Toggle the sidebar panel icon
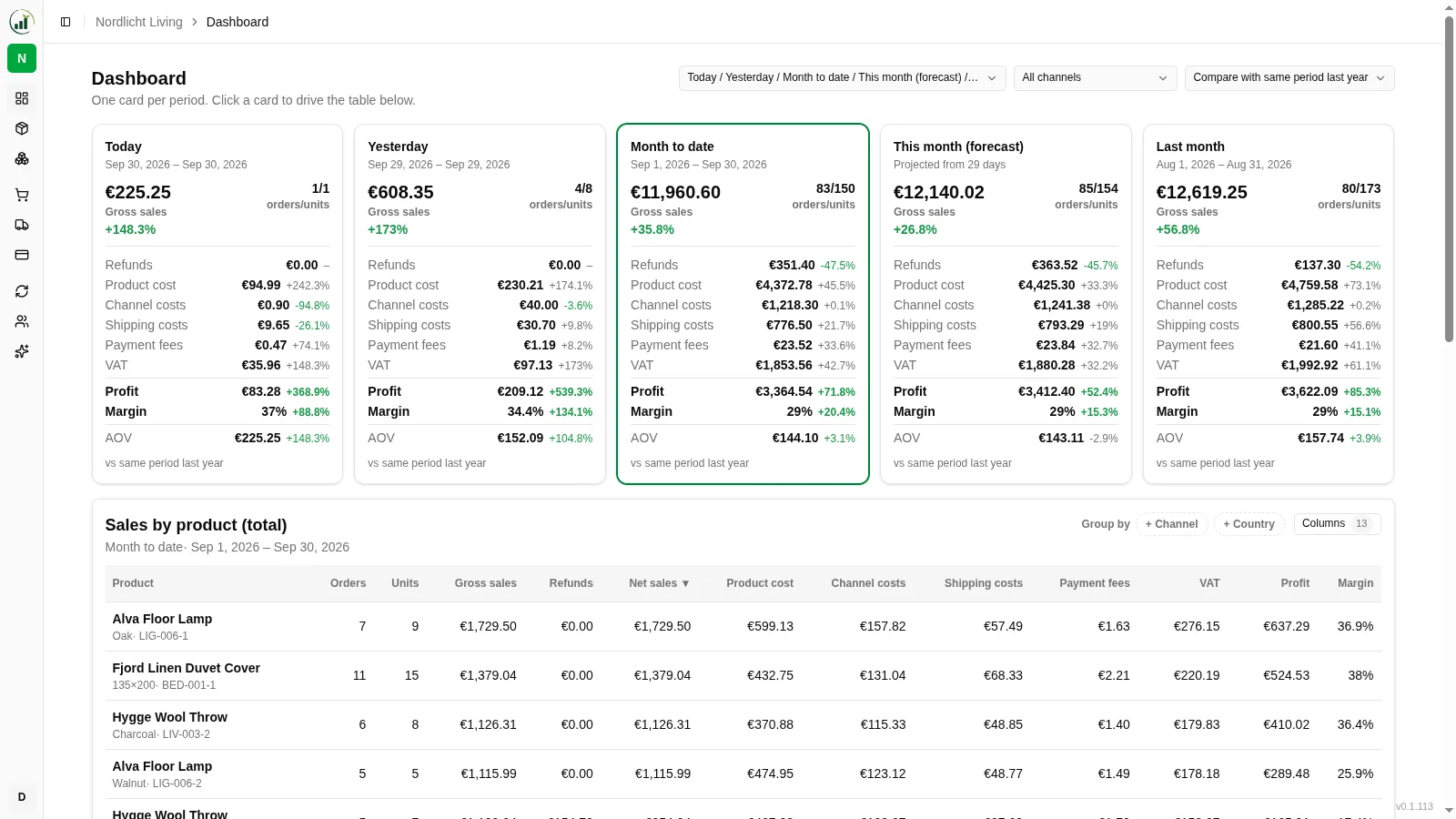The image size is (1456, 819). point(66,22)
